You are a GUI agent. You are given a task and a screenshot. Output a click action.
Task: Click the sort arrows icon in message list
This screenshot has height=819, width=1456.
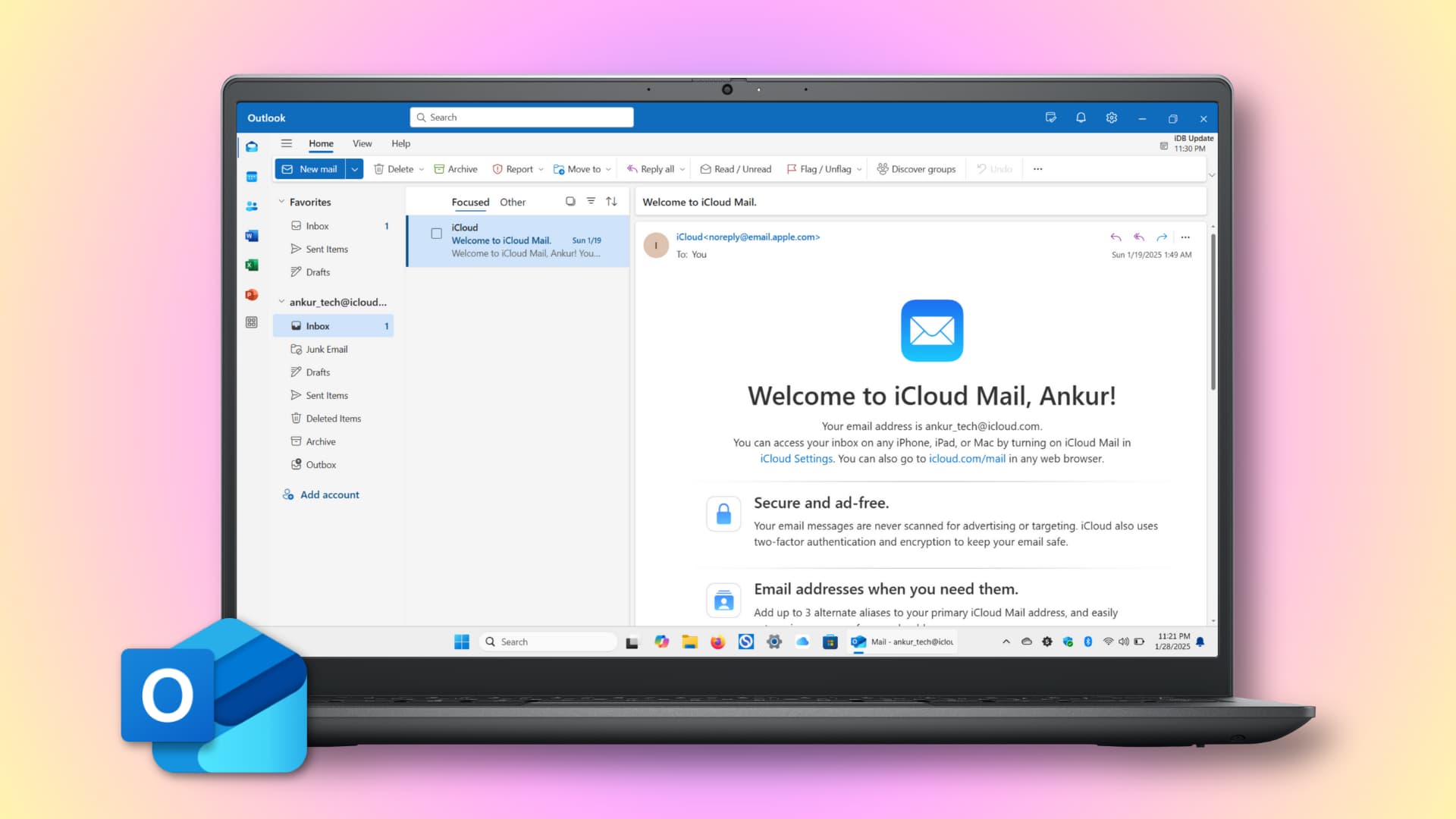611,201
